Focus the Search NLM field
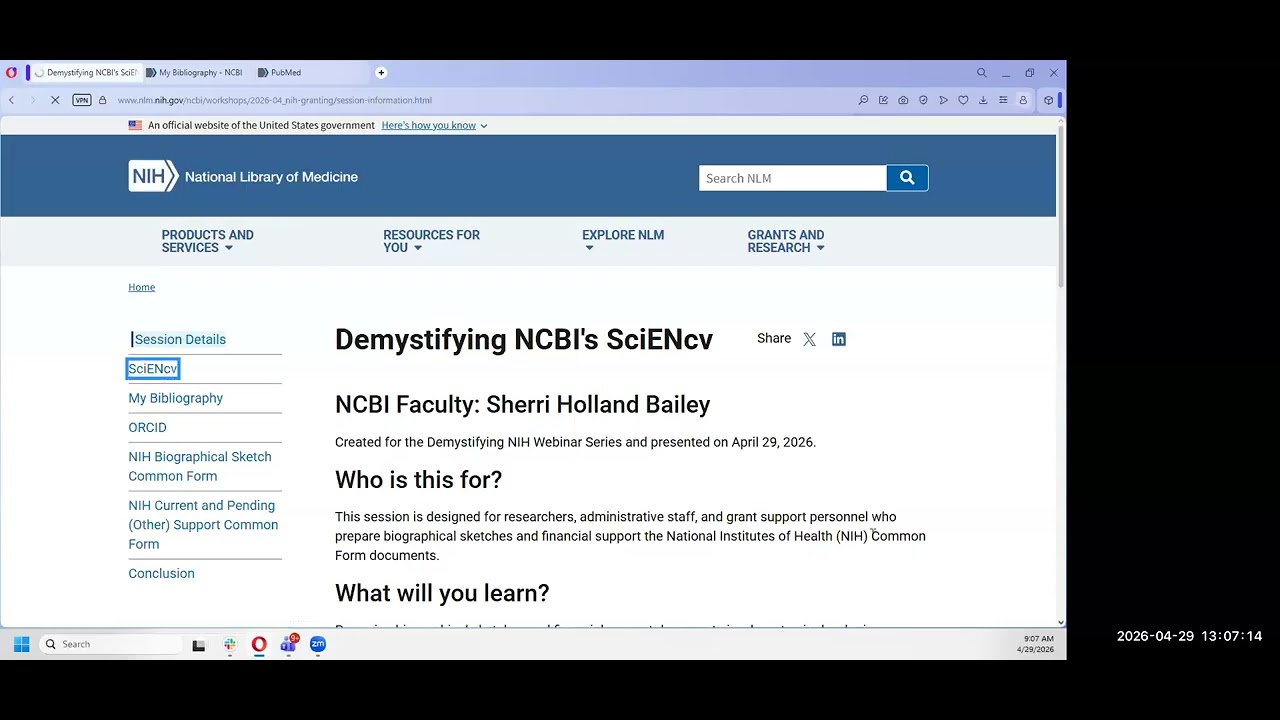The width and height of the screenshot is (1280, 720). click(792, 178)
